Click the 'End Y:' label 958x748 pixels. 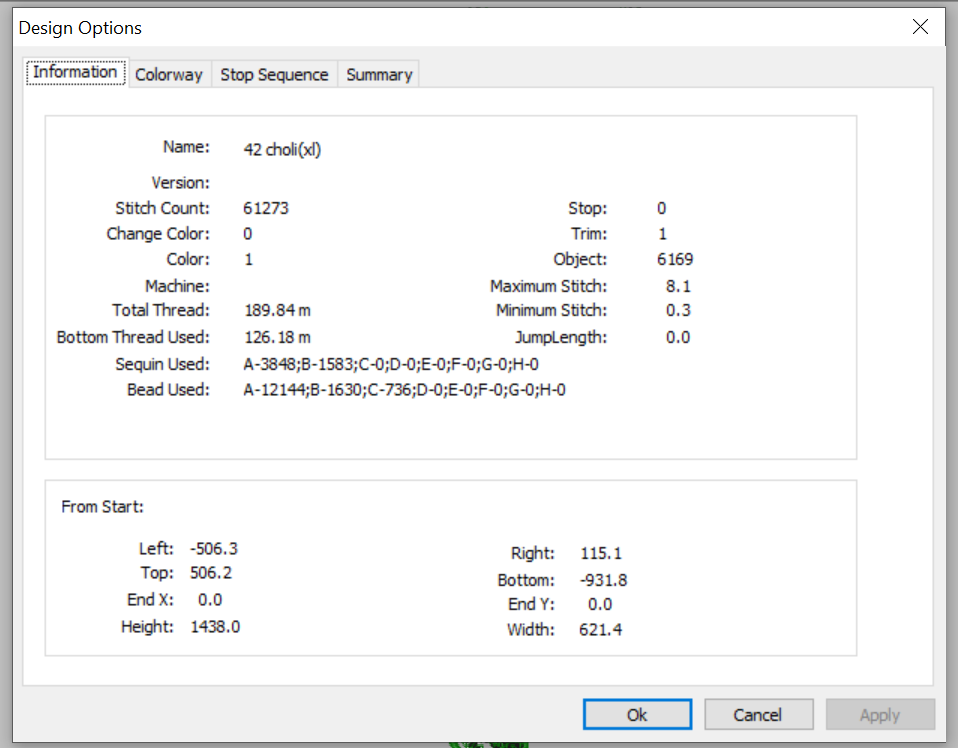coord(532,604)
